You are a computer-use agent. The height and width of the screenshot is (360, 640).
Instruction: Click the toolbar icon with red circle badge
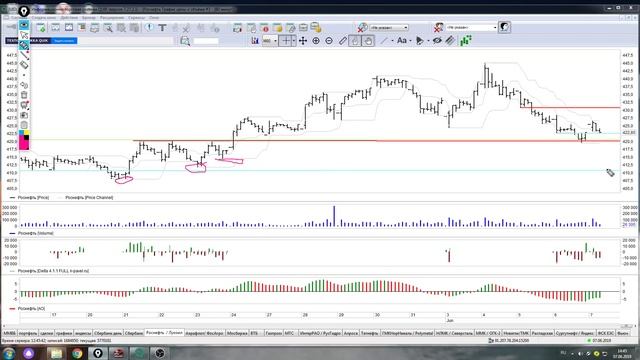point(264,27)
